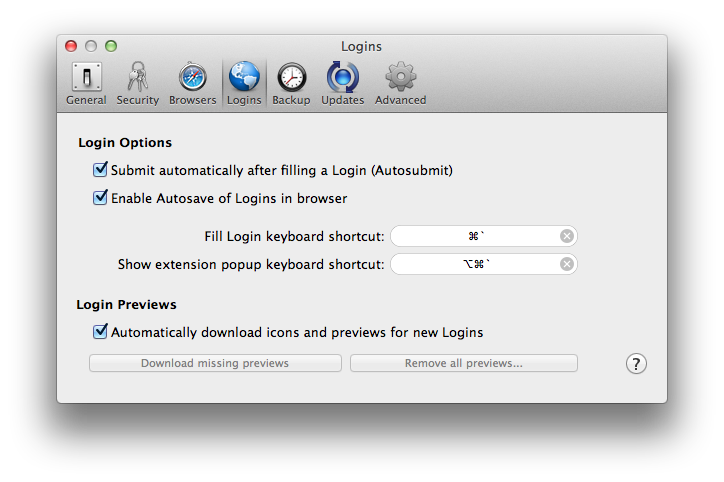Image resolution: width=724 pixels, height=482 pixels.
Task: Disable Autosubmit after filling a Login
Action: pyautogui.click(x=100, y=170)
